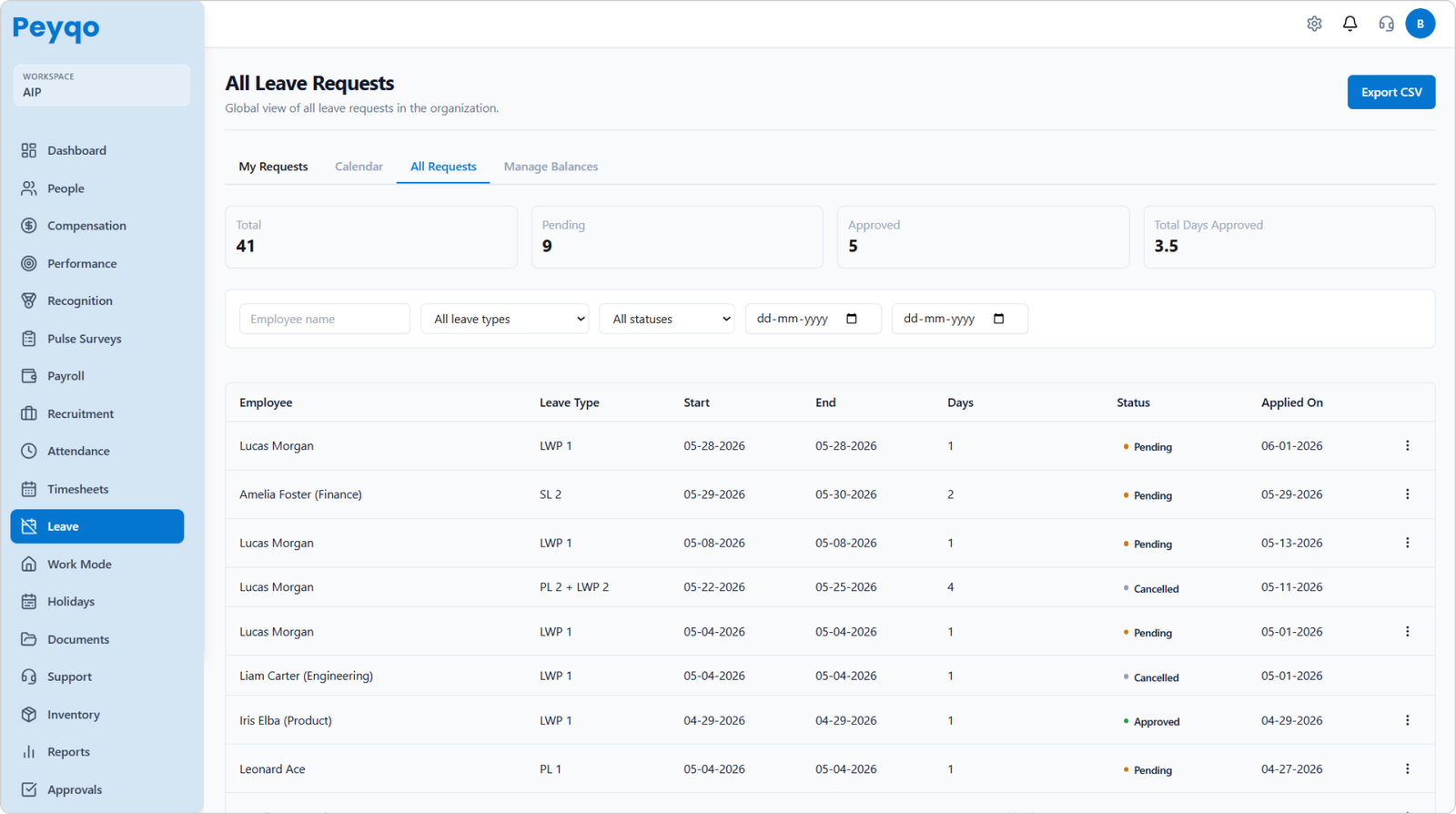Click the Export CSV button
1456x814 pixels.
point(1391,92)
